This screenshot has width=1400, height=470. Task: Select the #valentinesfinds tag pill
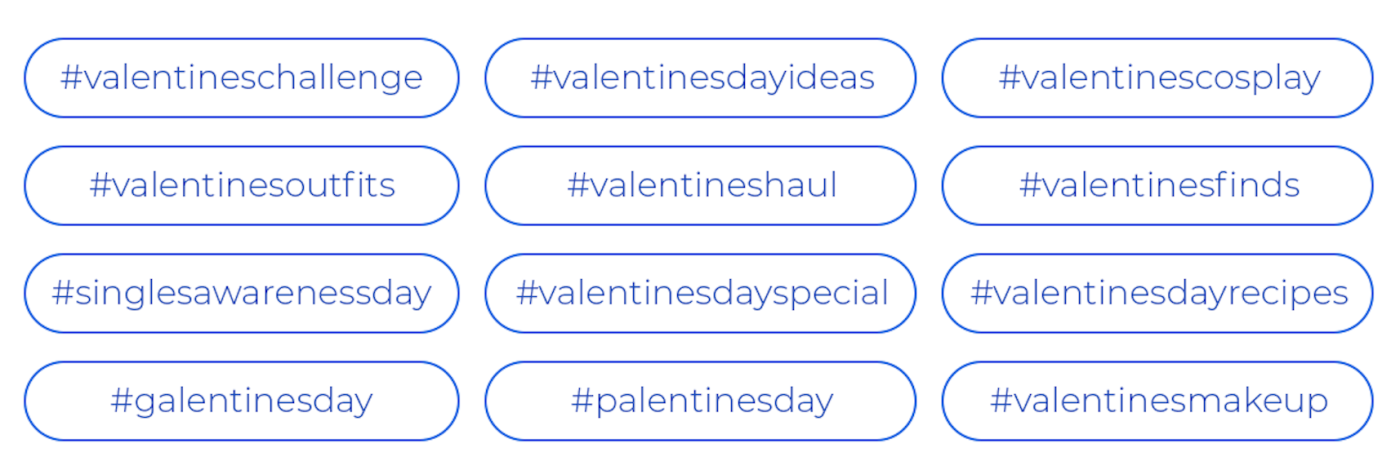pos(1158,186)
